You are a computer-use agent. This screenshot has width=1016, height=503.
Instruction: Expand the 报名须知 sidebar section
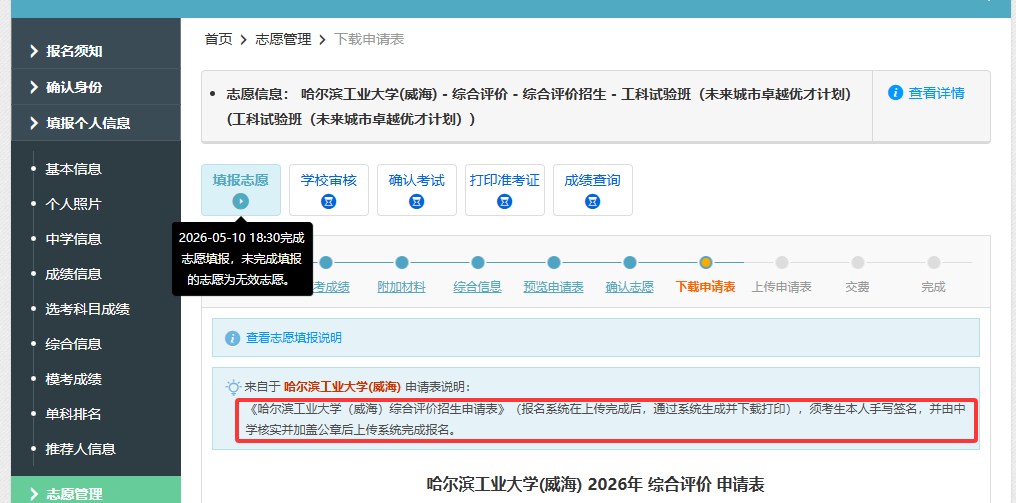[x=96, y=51]
